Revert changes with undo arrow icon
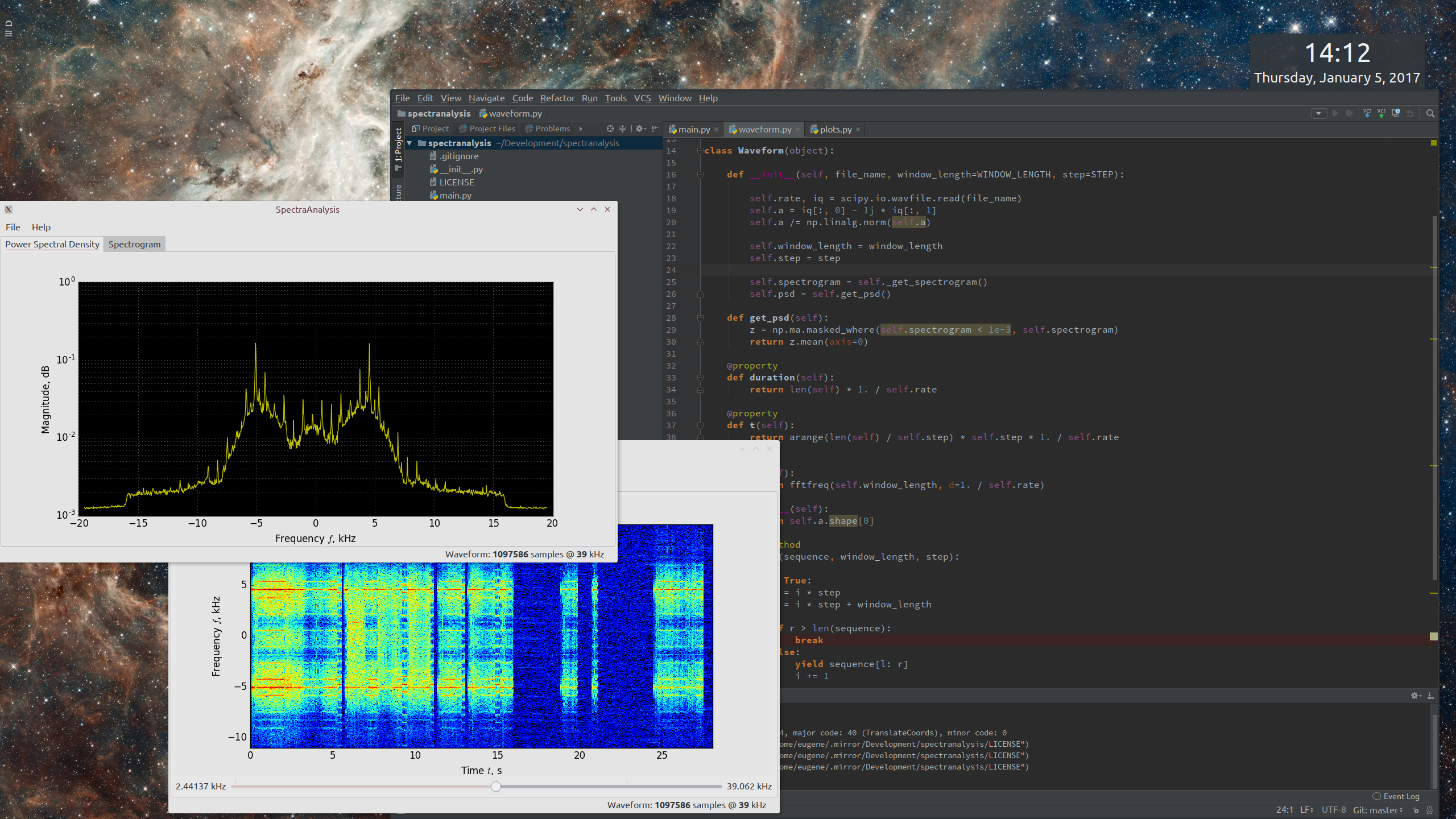 (1410, 113)
